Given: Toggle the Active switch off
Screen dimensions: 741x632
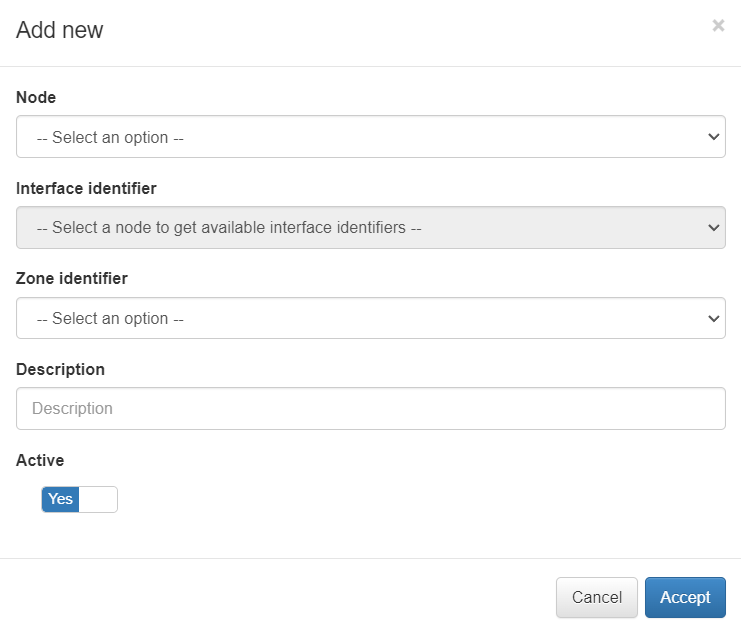Looking at the screenshot, I should pos(79,499).
